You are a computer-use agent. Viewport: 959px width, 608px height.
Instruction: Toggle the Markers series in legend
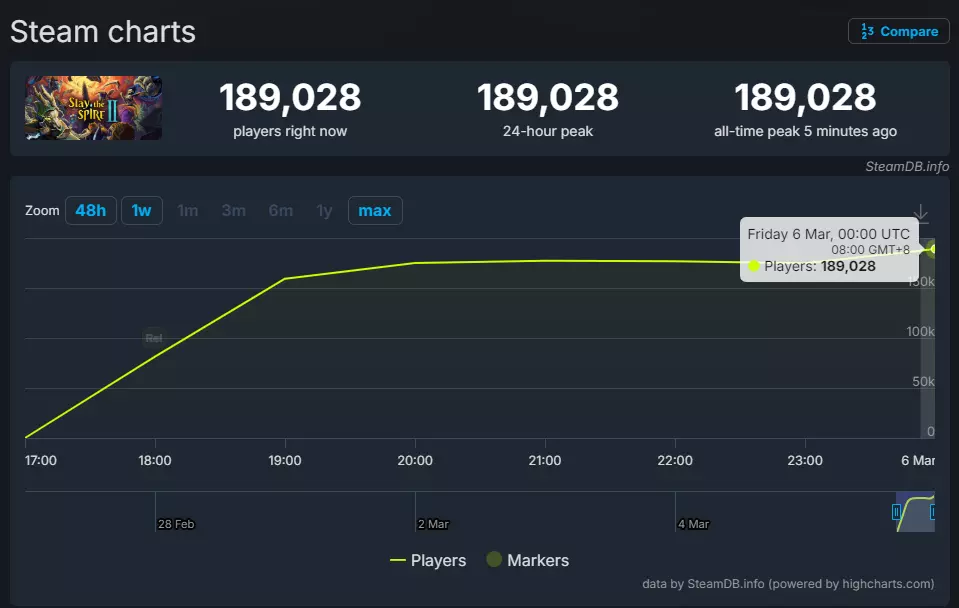pyautogui.click(x=527, y=560)
